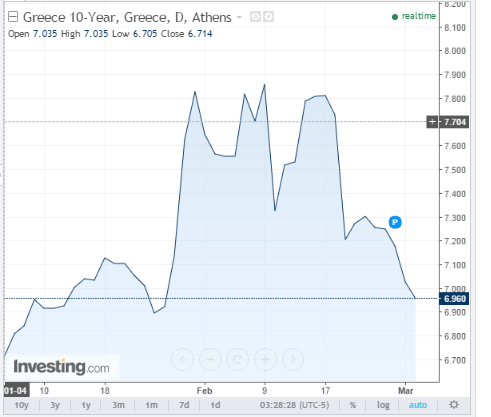Viewport: 491px width, 417px height.
Task: Open chart settings gear in bottom bar
Action: click(454, 405)
